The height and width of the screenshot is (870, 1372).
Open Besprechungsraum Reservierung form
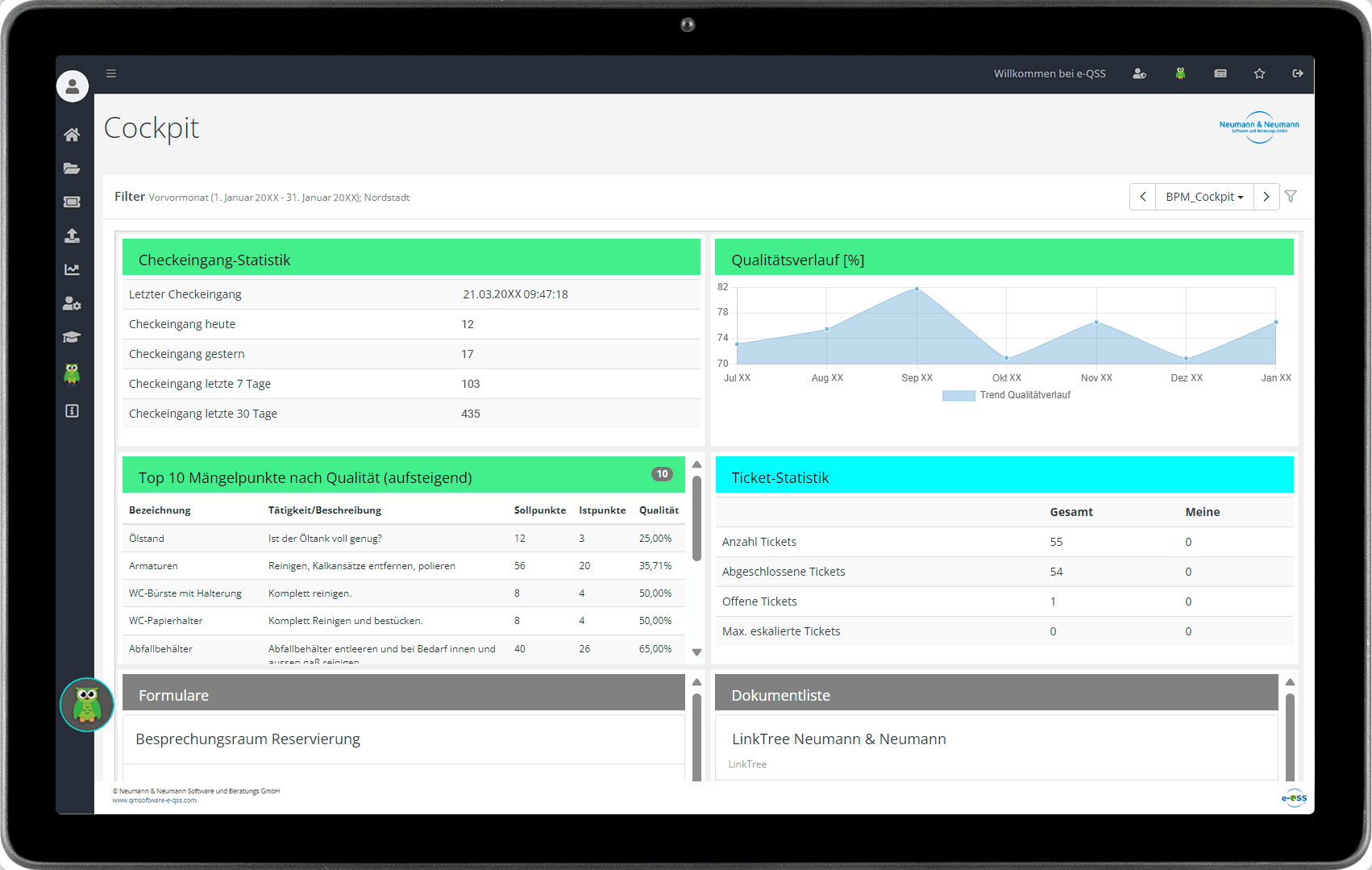247,739
